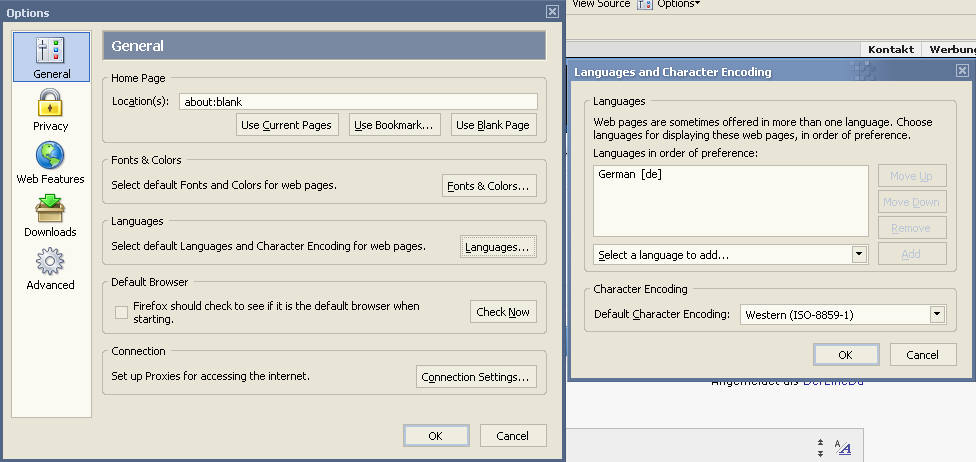Enable the default browser check checkbox

(x=122, y=312)
